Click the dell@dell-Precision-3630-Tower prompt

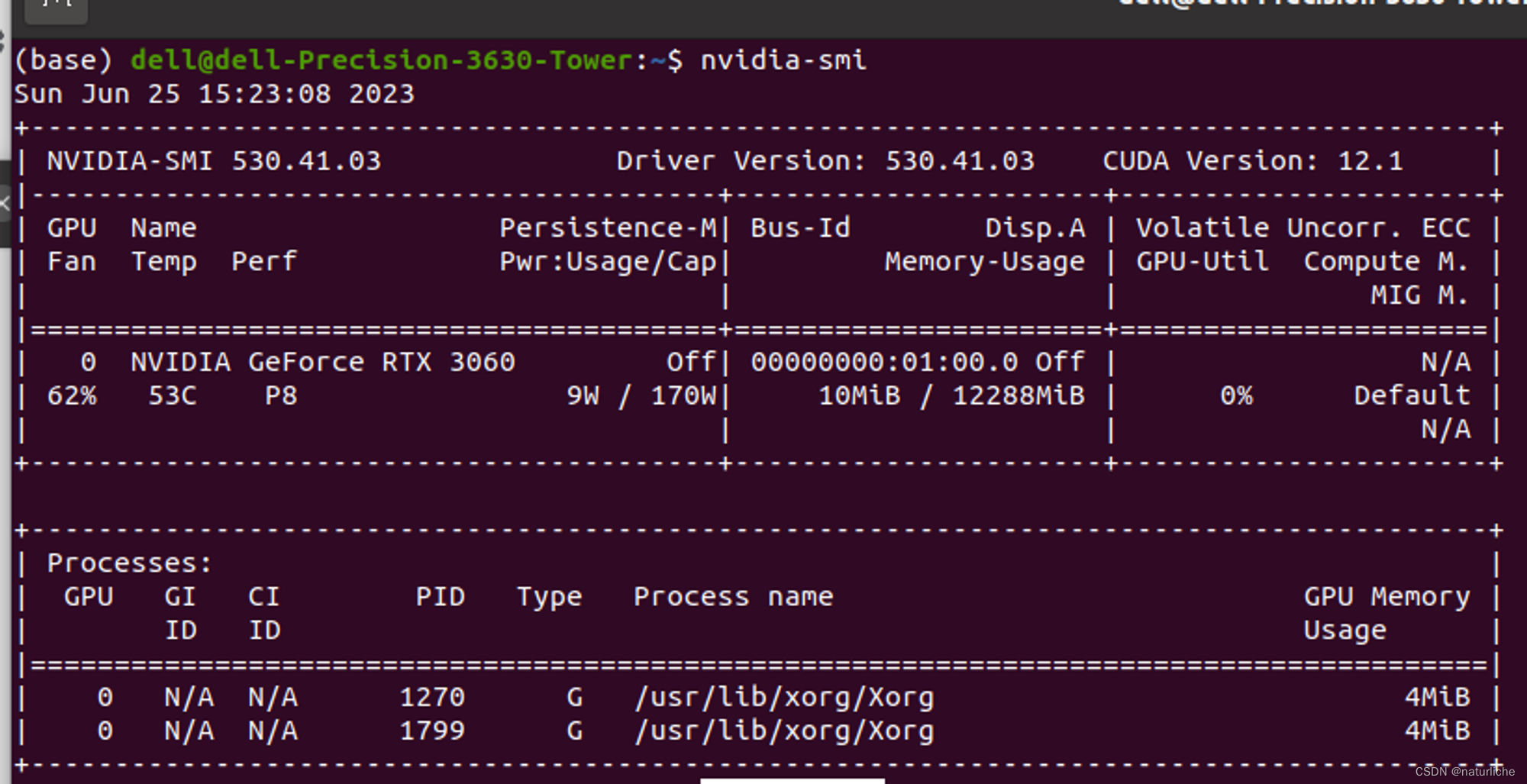pos(382,60)
